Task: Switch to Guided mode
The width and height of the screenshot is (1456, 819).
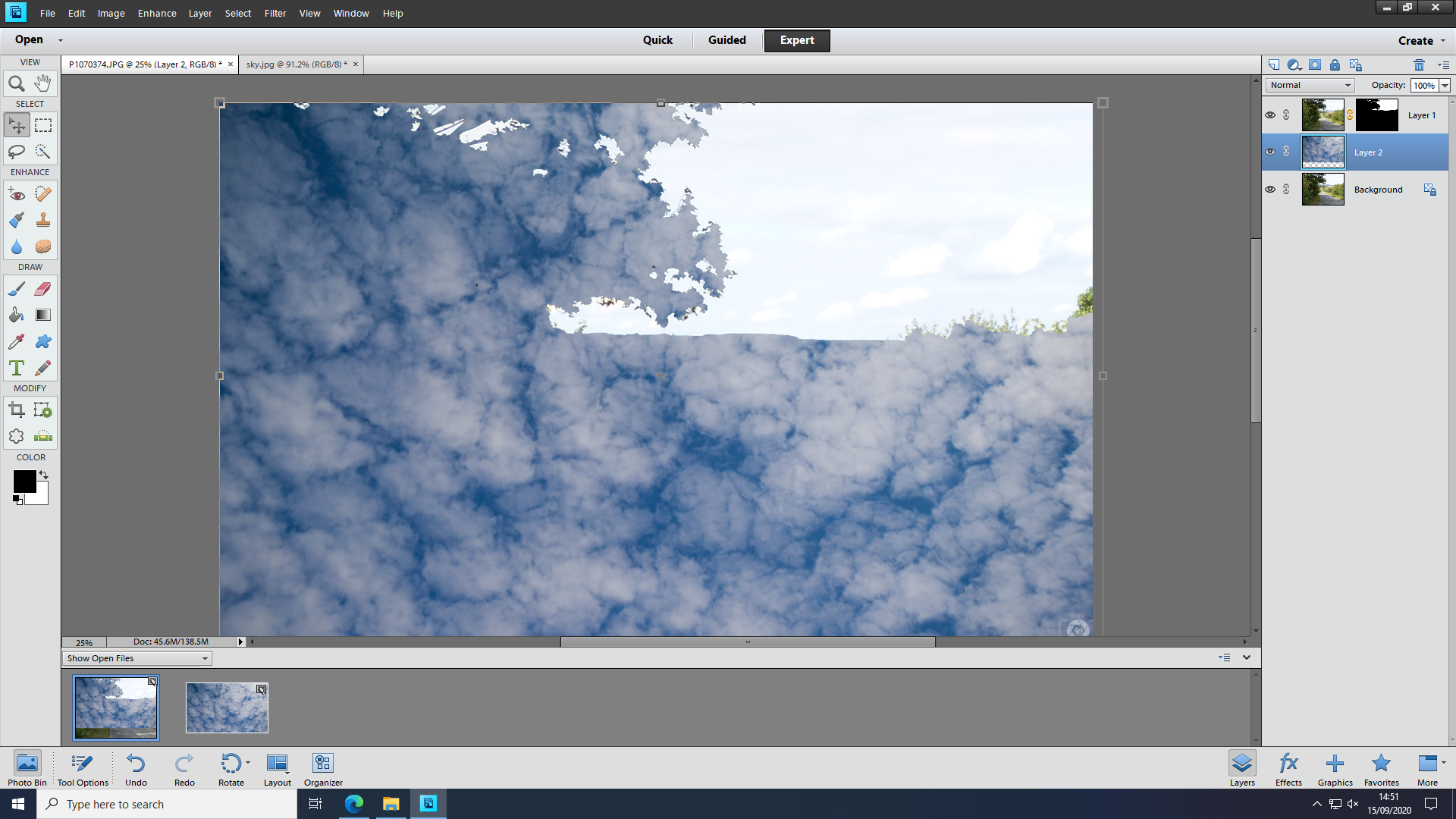Action: [x=726, y=40]
